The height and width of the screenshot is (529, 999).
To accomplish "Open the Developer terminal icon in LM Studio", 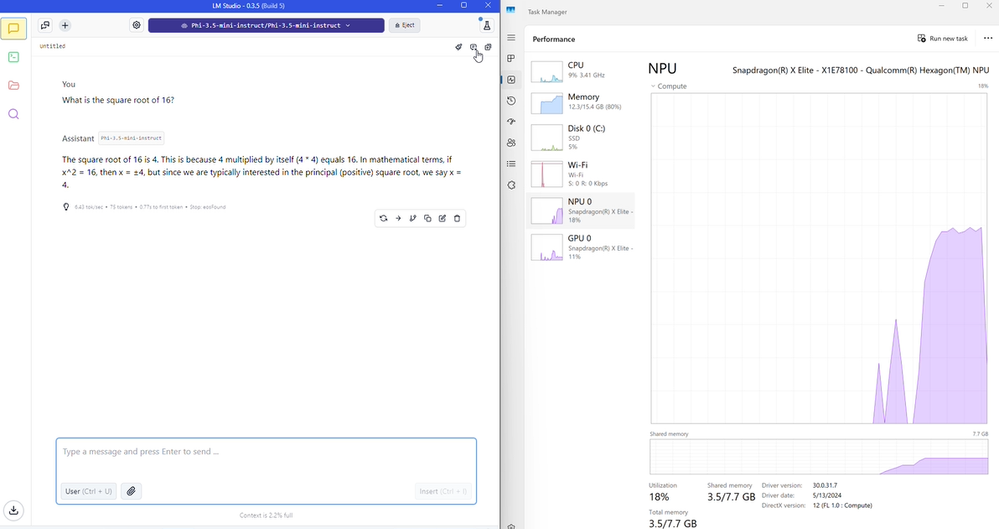I will 13,57.
